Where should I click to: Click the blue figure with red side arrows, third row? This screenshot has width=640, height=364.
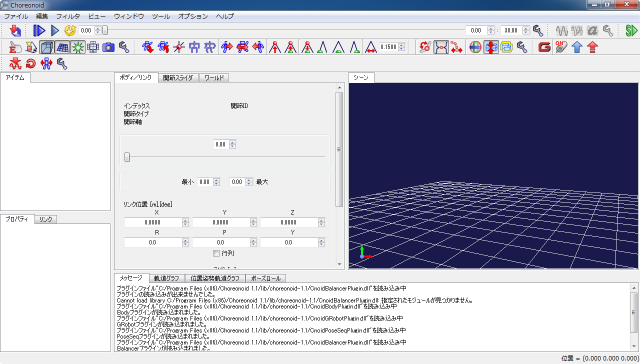click(x=47, y=63)
